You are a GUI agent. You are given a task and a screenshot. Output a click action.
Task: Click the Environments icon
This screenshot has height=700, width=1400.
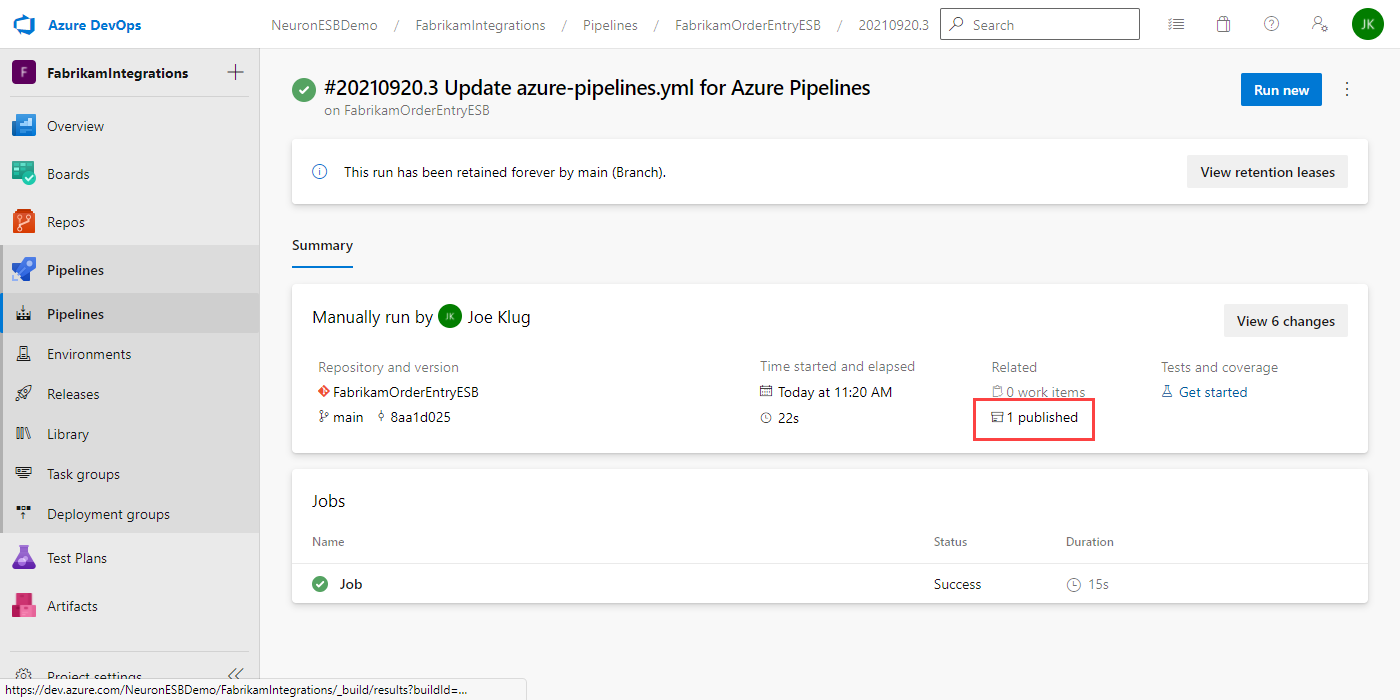24,354
